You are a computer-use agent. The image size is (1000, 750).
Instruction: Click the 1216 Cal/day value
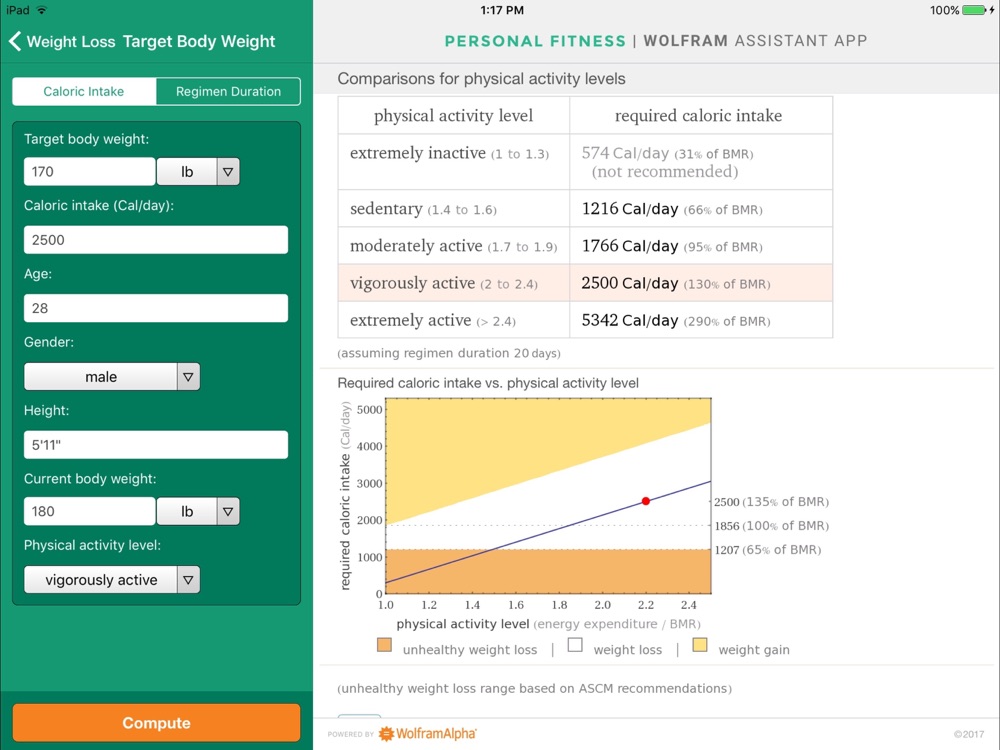[629, 209]
